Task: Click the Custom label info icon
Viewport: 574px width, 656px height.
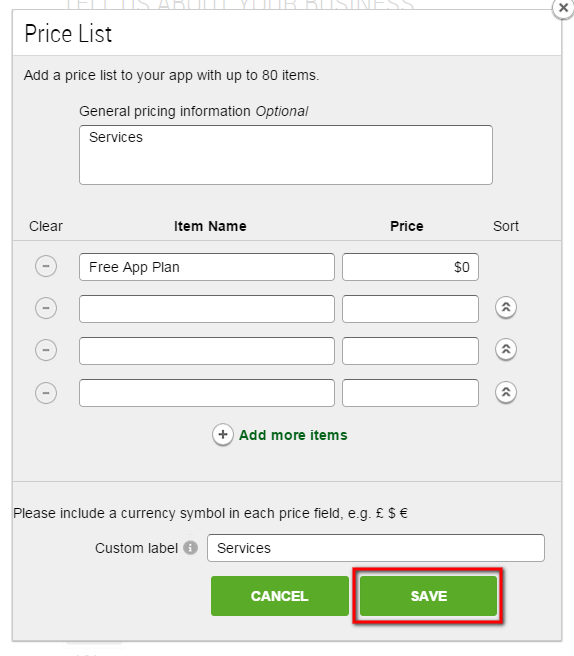Action: pos(190,548)
